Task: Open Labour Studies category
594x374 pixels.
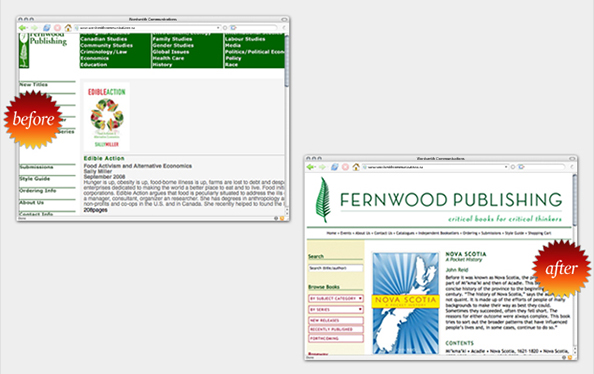Action: pos(245,39)
